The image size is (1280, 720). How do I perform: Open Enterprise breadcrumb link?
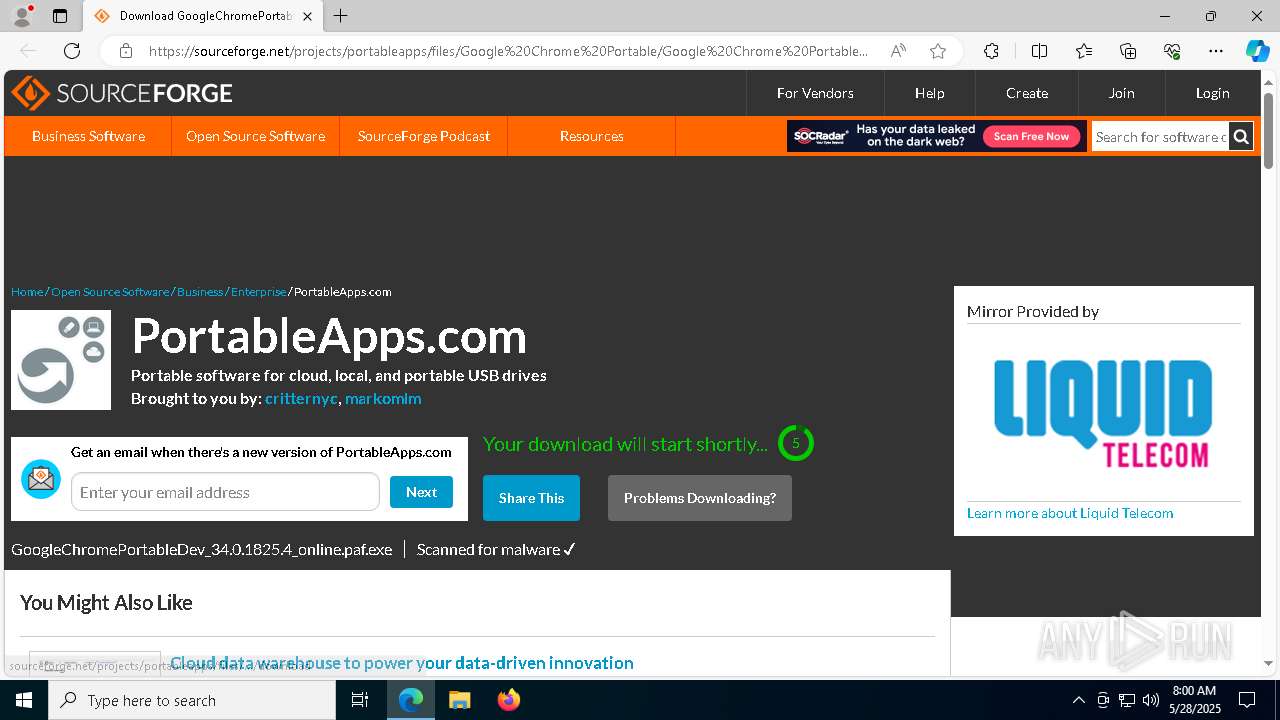point(258,292)
